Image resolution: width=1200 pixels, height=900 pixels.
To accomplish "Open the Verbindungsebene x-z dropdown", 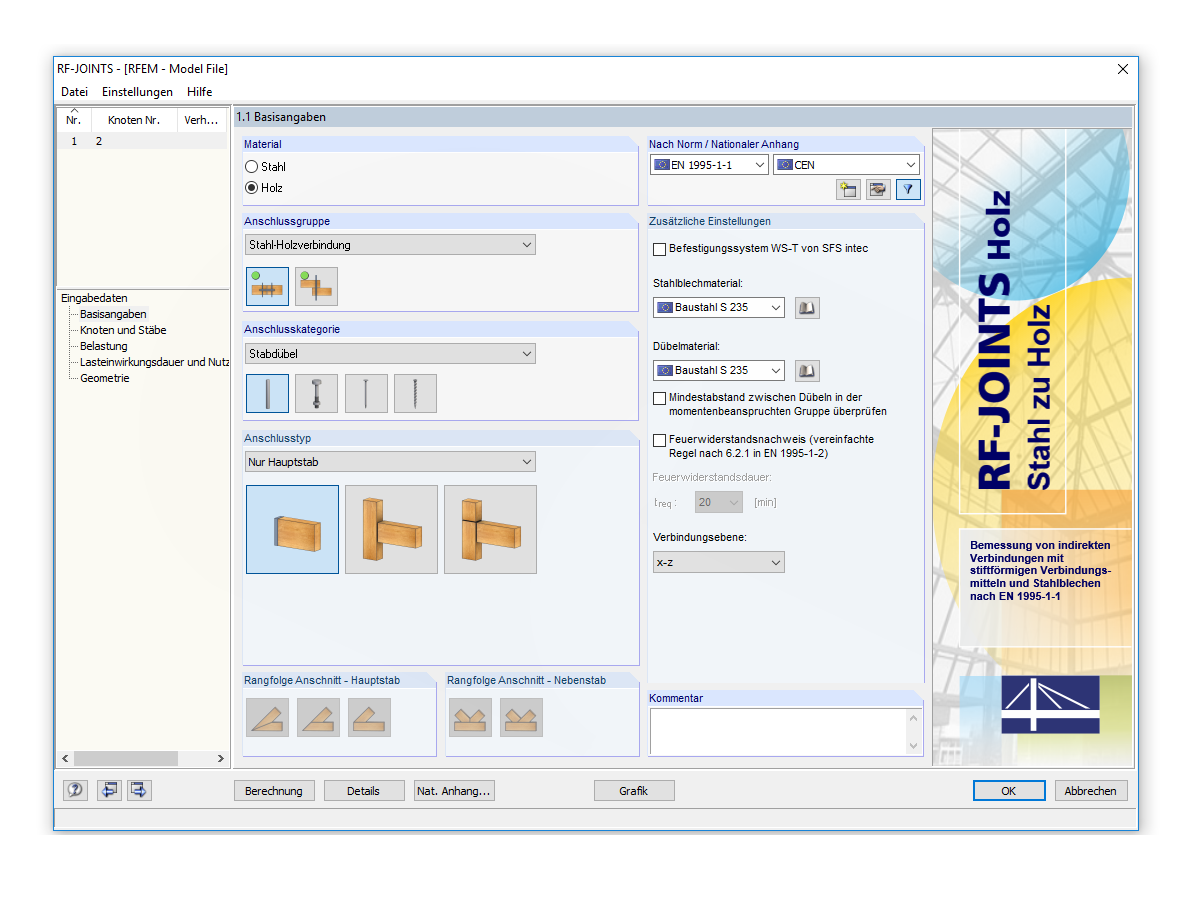I will [718, 563].
